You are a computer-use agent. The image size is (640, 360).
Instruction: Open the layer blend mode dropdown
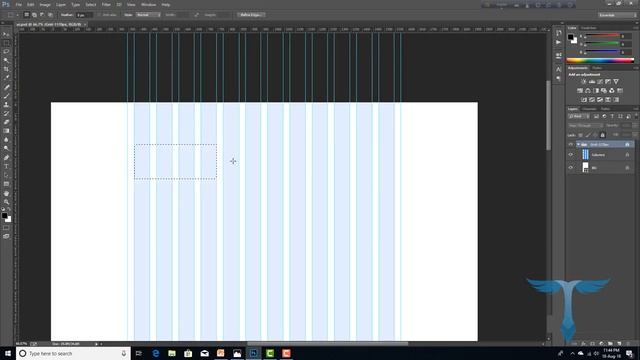click(x=585, y=126)
